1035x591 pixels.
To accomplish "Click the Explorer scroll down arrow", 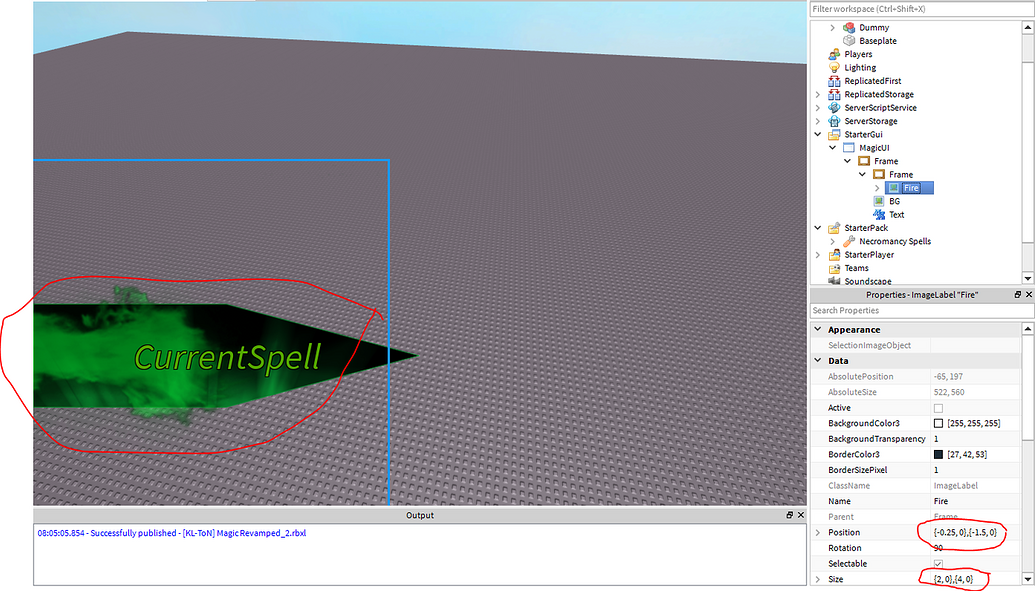I will tap(1028, 278).
